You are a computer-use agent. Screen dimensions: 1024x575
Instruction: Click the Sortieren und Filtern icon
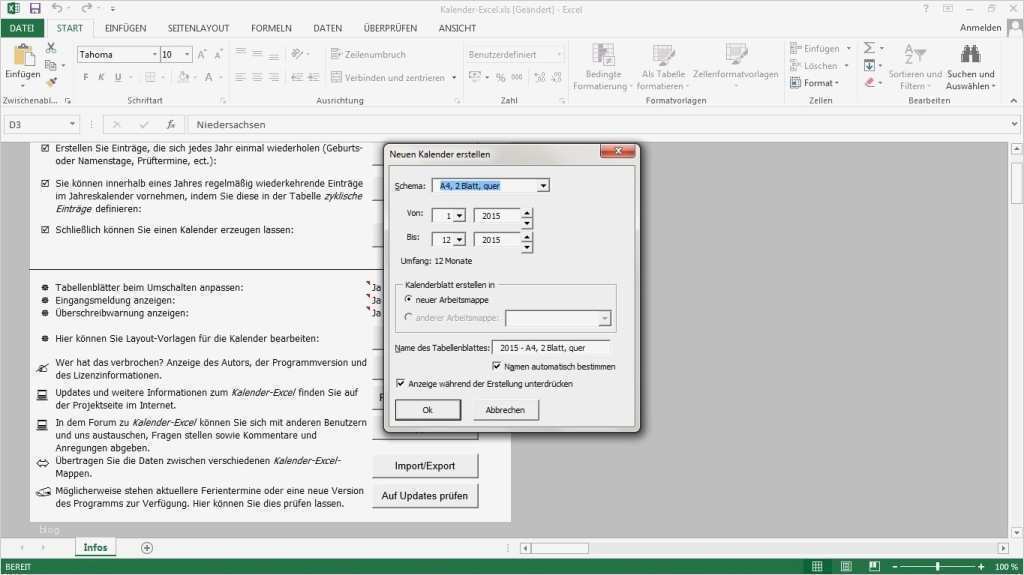tap(914, 55)
